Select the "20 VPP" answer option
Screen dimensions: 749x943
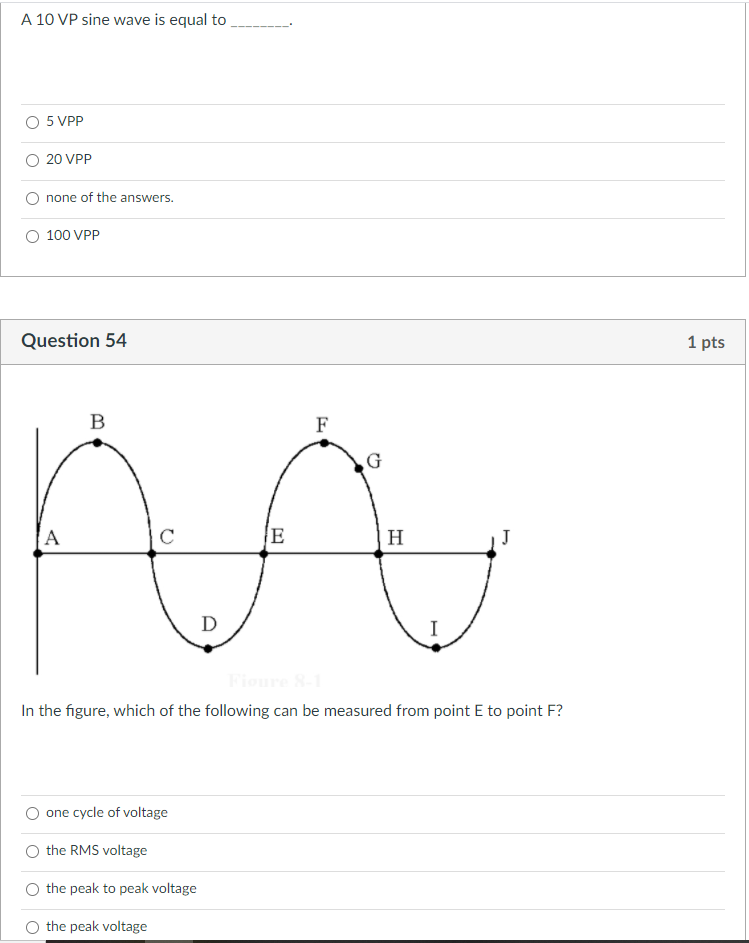click(x=32, y=159)
